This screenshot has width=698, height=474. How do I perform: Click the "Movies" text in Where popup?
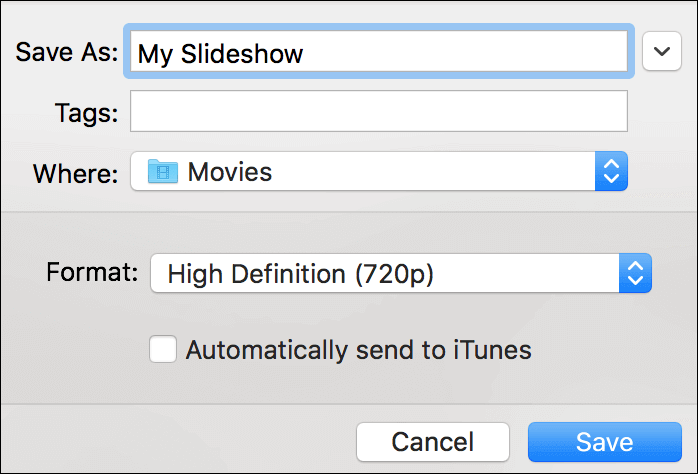pyautogui.click(x=230, y=172)
